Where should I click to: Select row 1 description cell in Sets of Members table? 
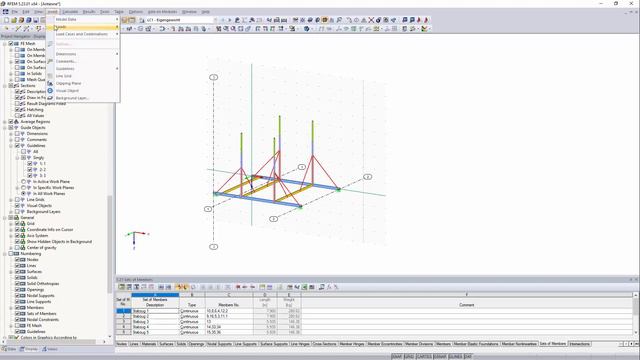coord(155,311)
